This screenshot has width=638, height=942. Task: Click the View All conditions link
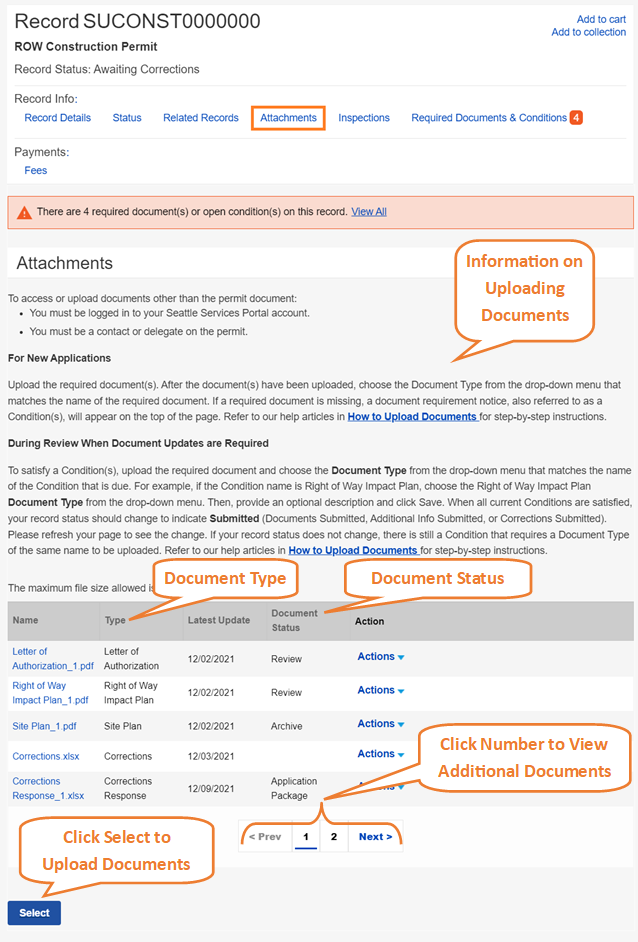[369, 212]
